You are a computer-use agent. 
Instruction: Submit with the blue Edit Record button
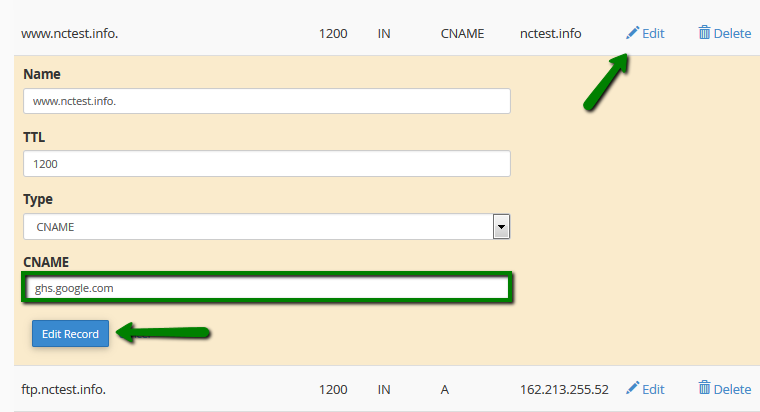click(x=70, y=333)
